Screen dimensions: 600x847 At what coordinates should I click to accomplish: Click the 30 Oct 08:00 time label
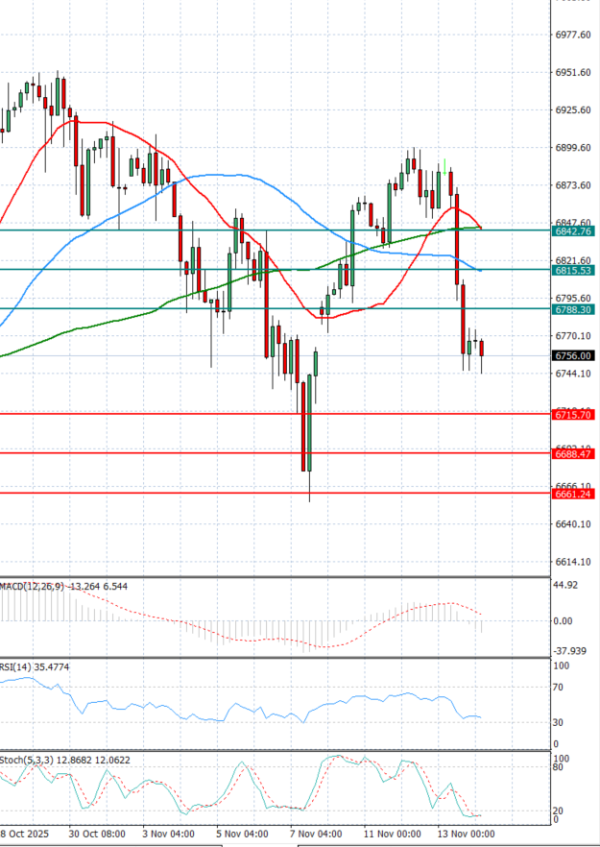click(99, 832)
